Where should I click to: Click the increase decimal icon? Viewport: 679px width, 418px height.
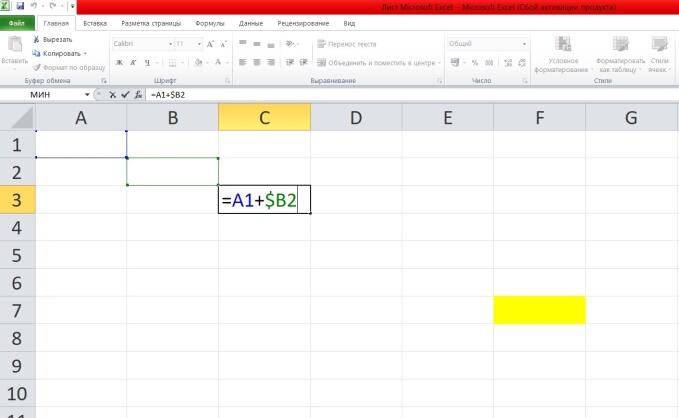(508, 63)
